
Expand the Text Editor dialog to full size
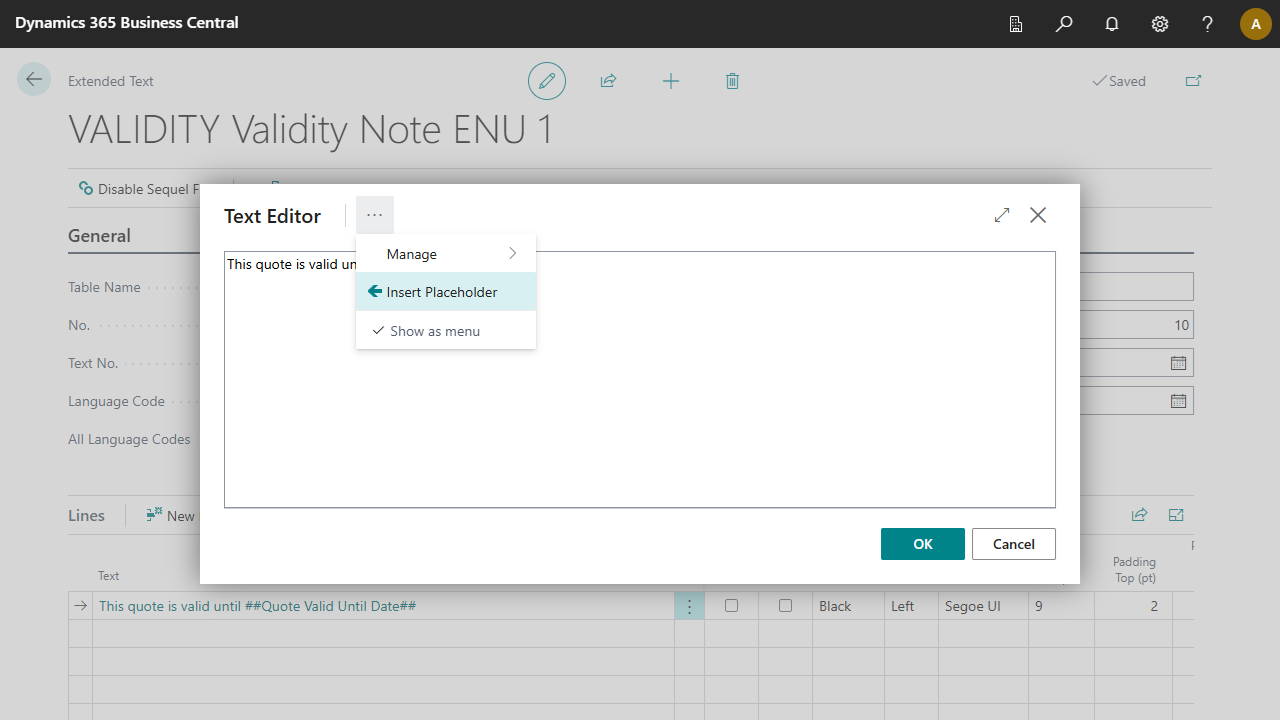(x=1002, y=215)
